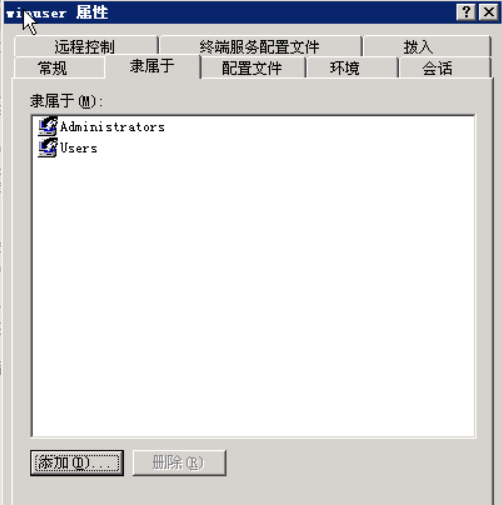
Task: Click the 删除(R) button
Action: pyautogui.click(x=179, y=463)
